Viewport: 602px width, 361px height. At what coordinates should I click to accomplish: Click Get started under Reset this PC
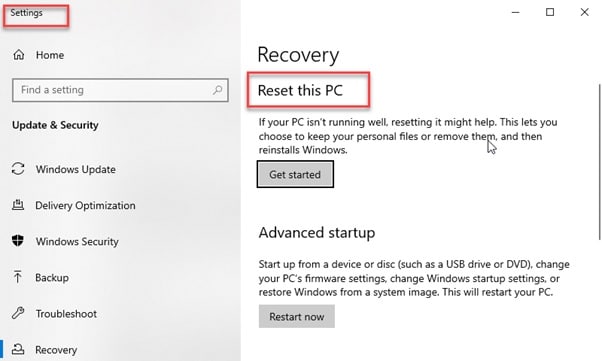[x=295, y=174]
